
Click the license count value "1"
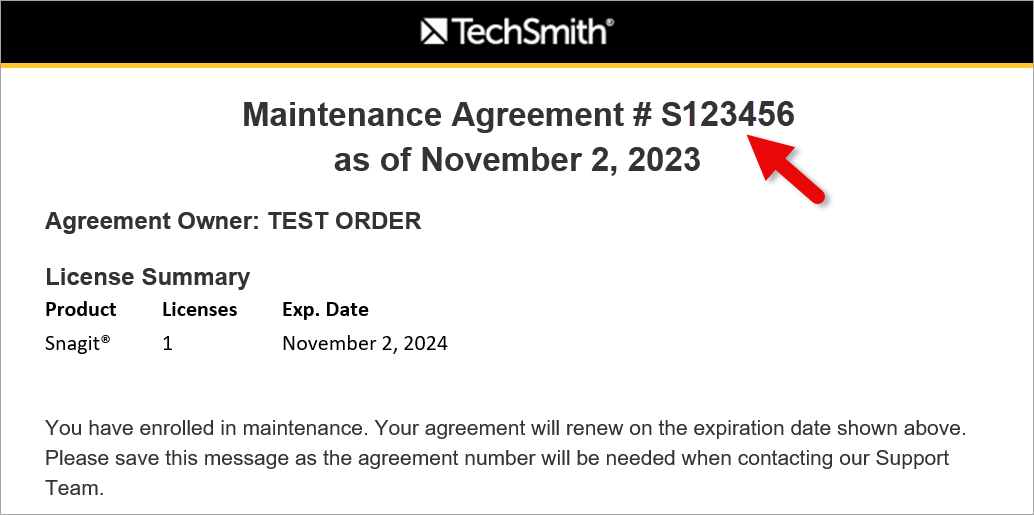click(167, 343)
